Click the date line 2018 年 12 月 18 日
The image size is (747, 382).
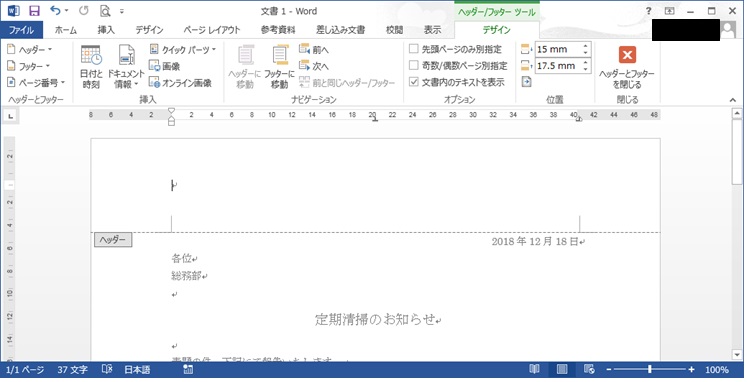click(535, 241)
